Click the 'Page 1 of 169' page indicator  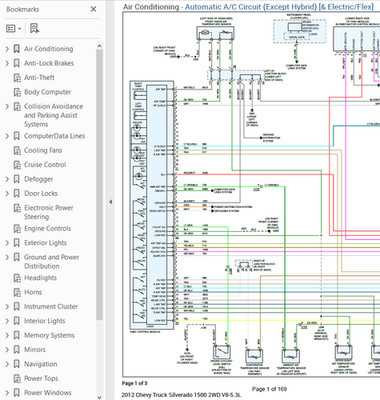(269, 389)
